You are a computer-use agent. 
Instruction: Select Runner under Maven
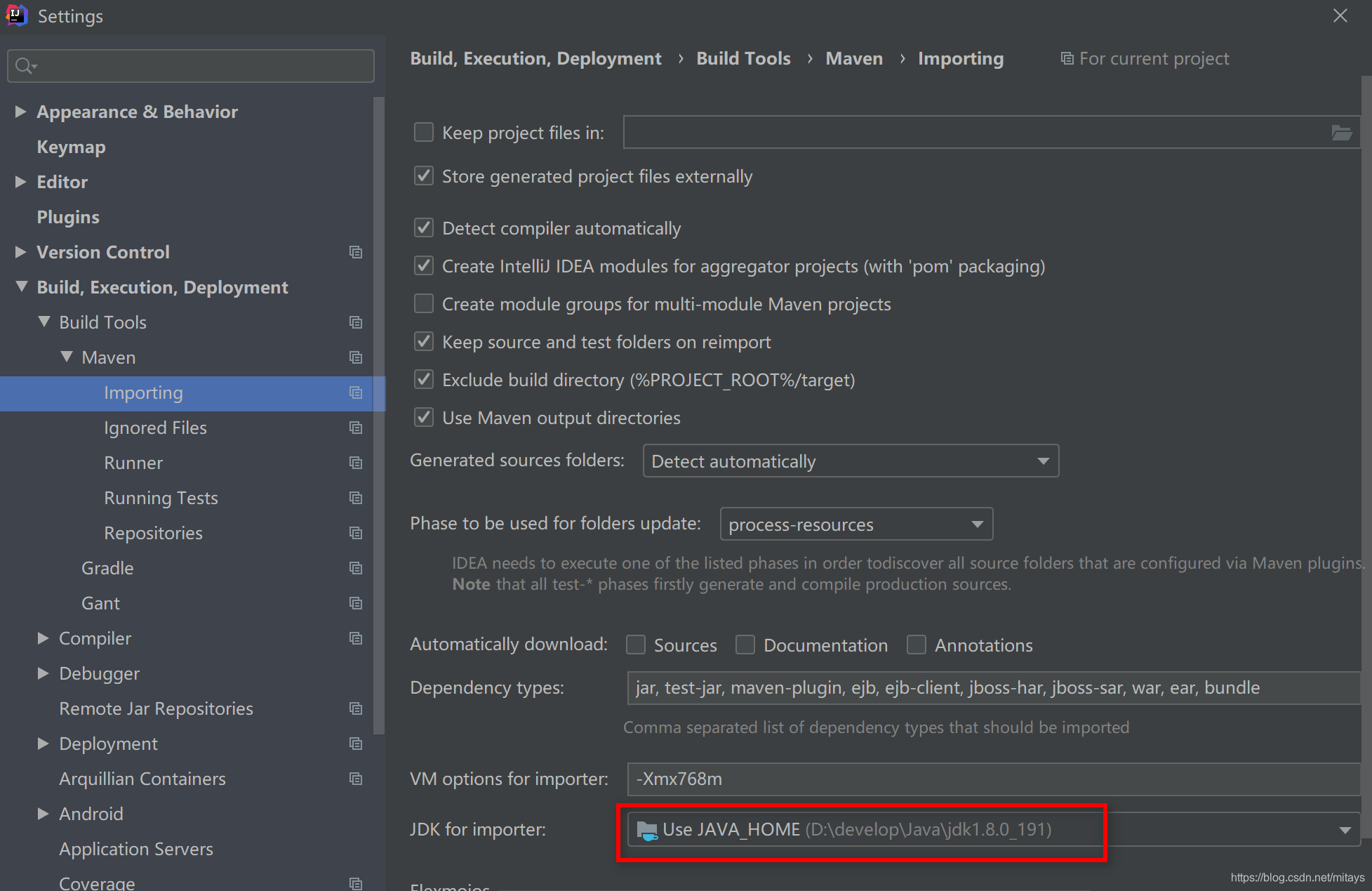pyautogui.click(x=133, y=463)
